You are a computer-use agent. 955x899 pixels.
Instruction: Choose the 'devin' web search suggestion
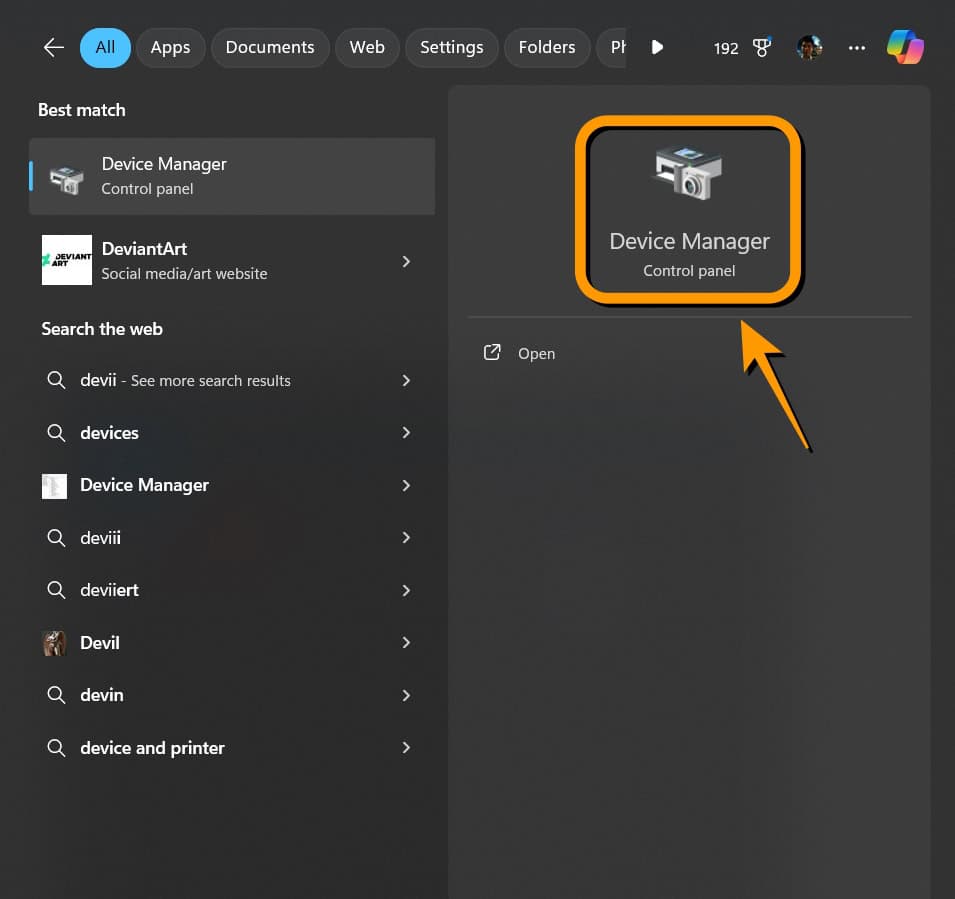pyautogui.click(x=102, y=695)
